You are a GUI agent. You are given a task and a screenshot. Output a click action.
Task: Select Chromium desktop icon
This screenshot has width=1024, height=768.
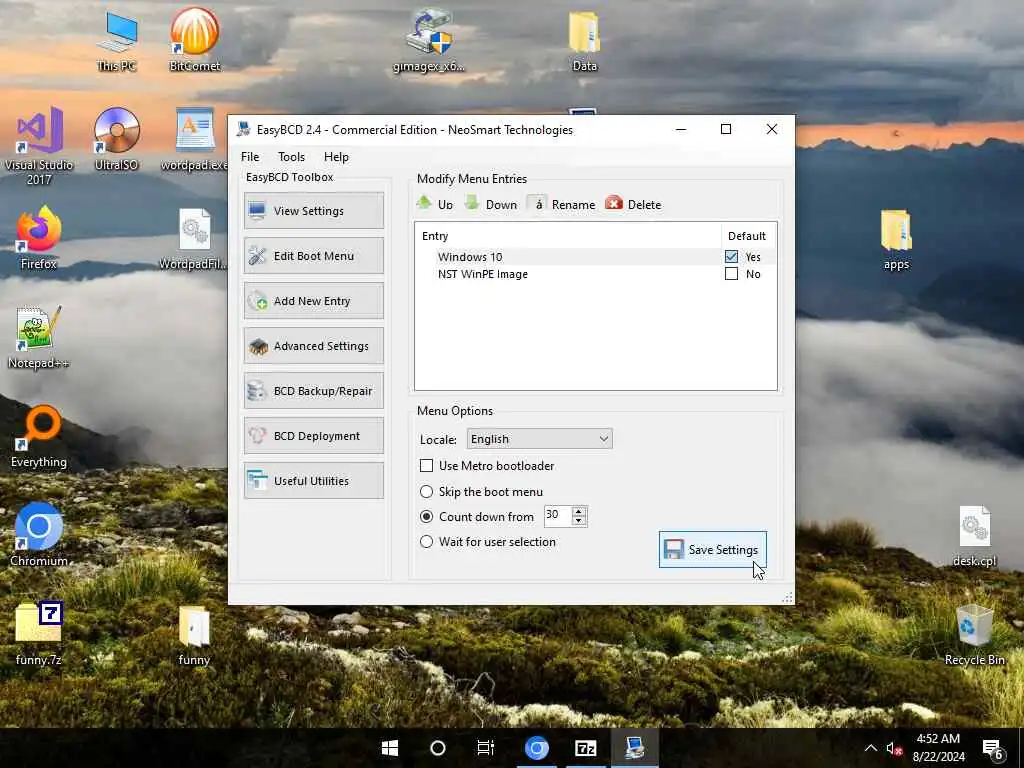click(x=39, y=535)
